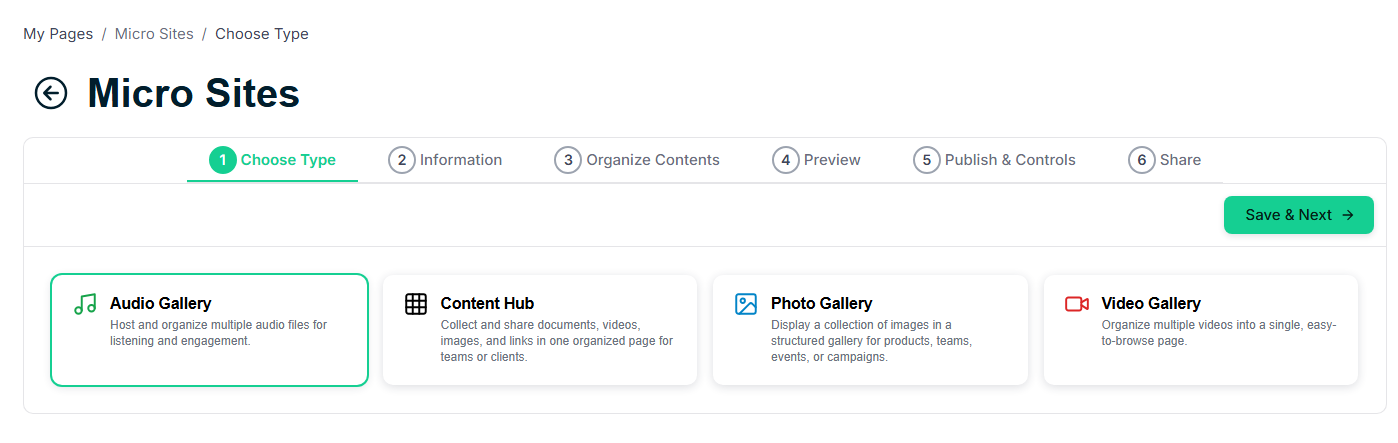This screenshot has width=1398, height=443.
Task: Click the Content Hub grid icon
Action: pyautogui.click(x=416, y=304)
